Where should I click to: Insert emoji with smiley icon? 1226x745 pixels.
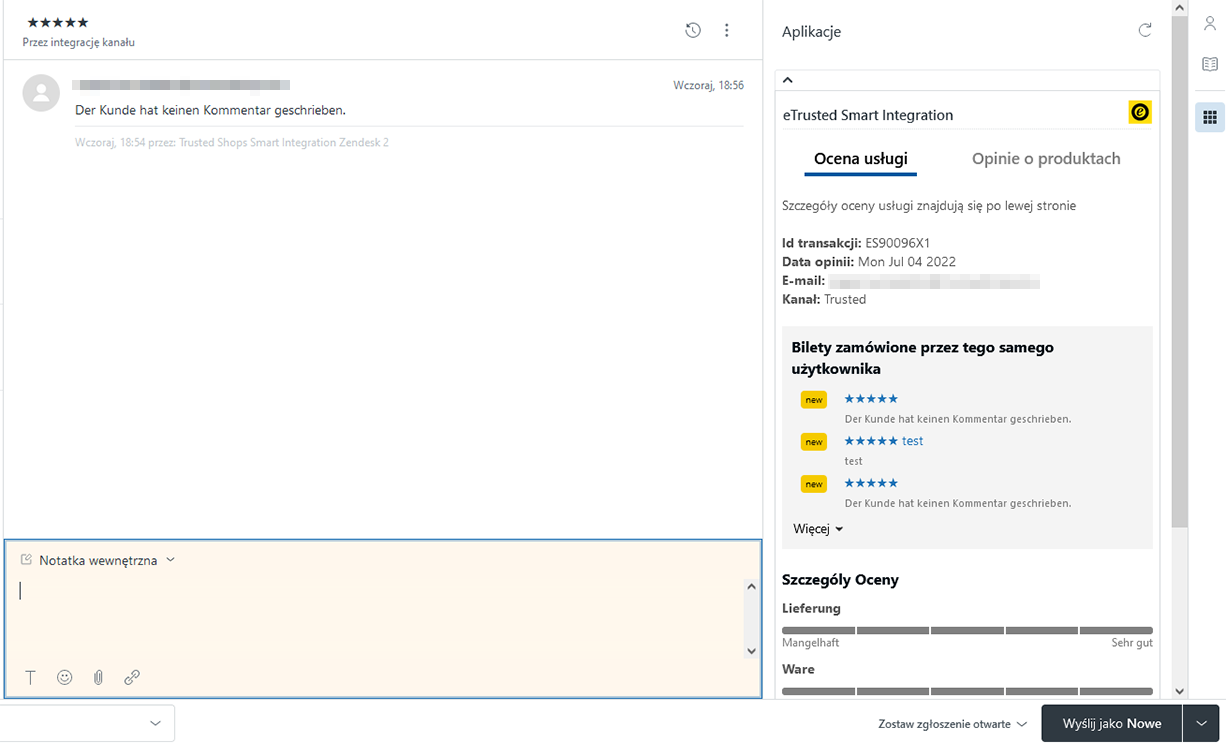coord(65,677)
